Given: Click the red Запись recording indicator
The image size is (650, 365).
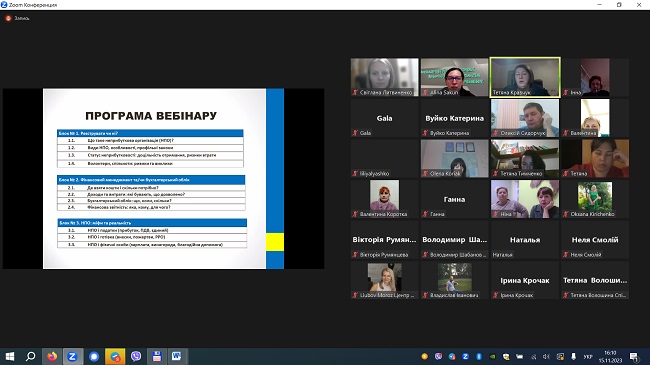Looking at the screenshot, I should [17, 18].
